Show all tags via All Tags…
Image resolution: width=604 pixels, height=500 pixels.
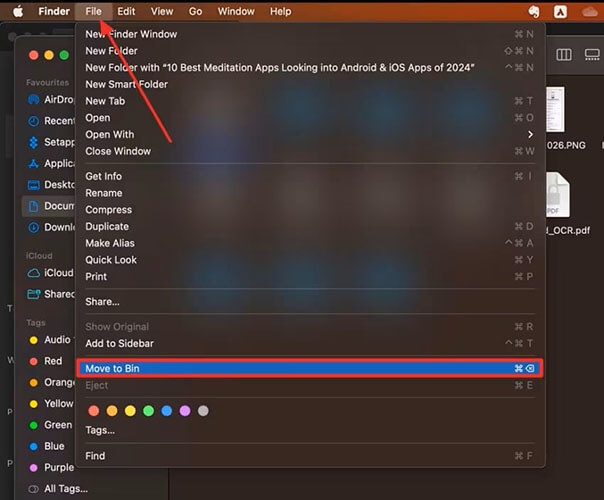point(58,489)
